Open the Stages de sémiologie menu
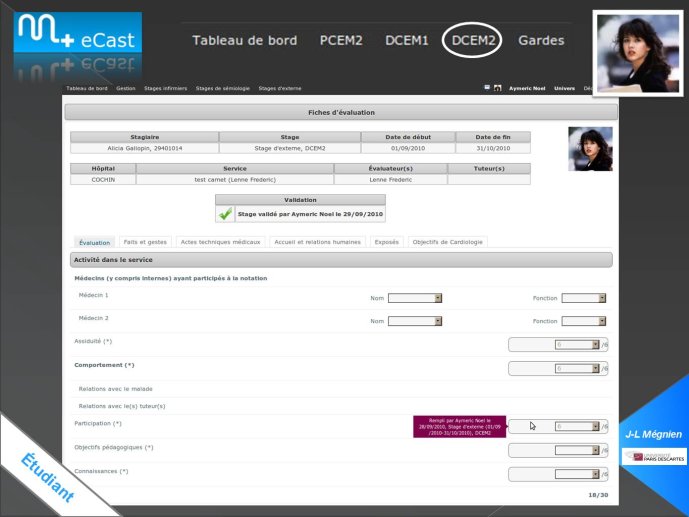 point(222,88)
